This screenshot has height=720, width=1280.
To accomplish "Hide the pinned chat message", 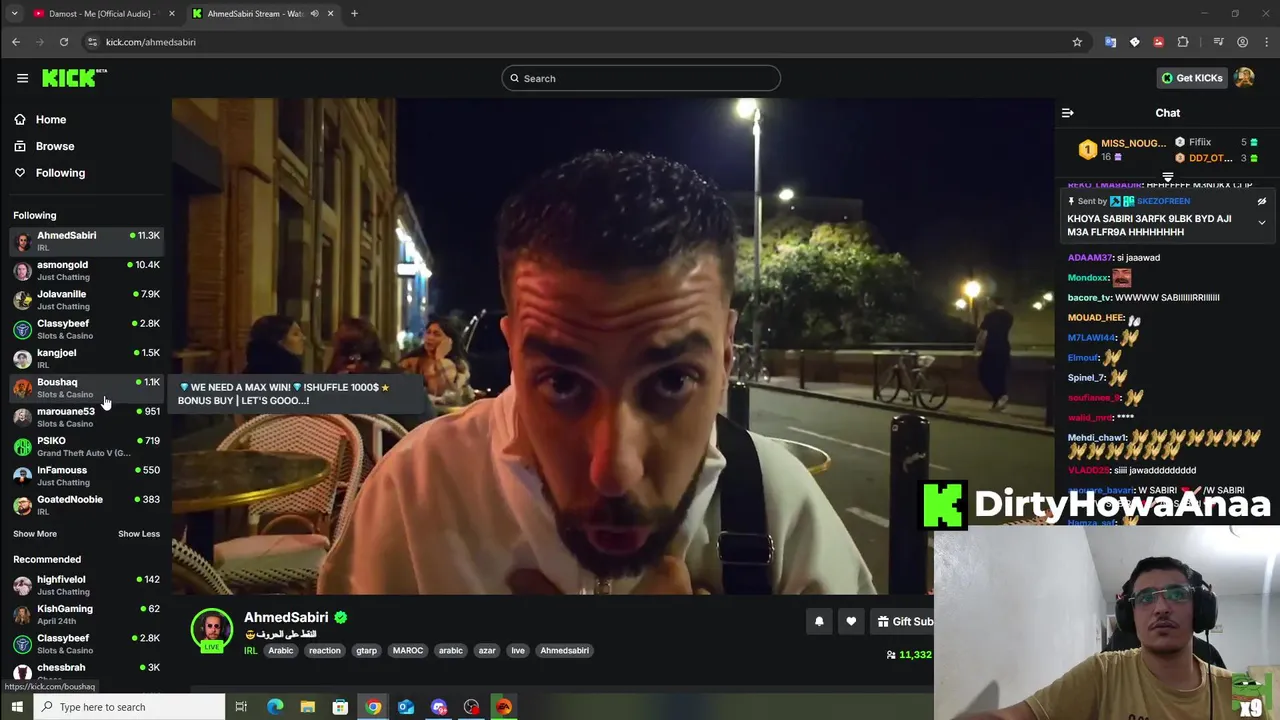I will [x=1262, y=201].
